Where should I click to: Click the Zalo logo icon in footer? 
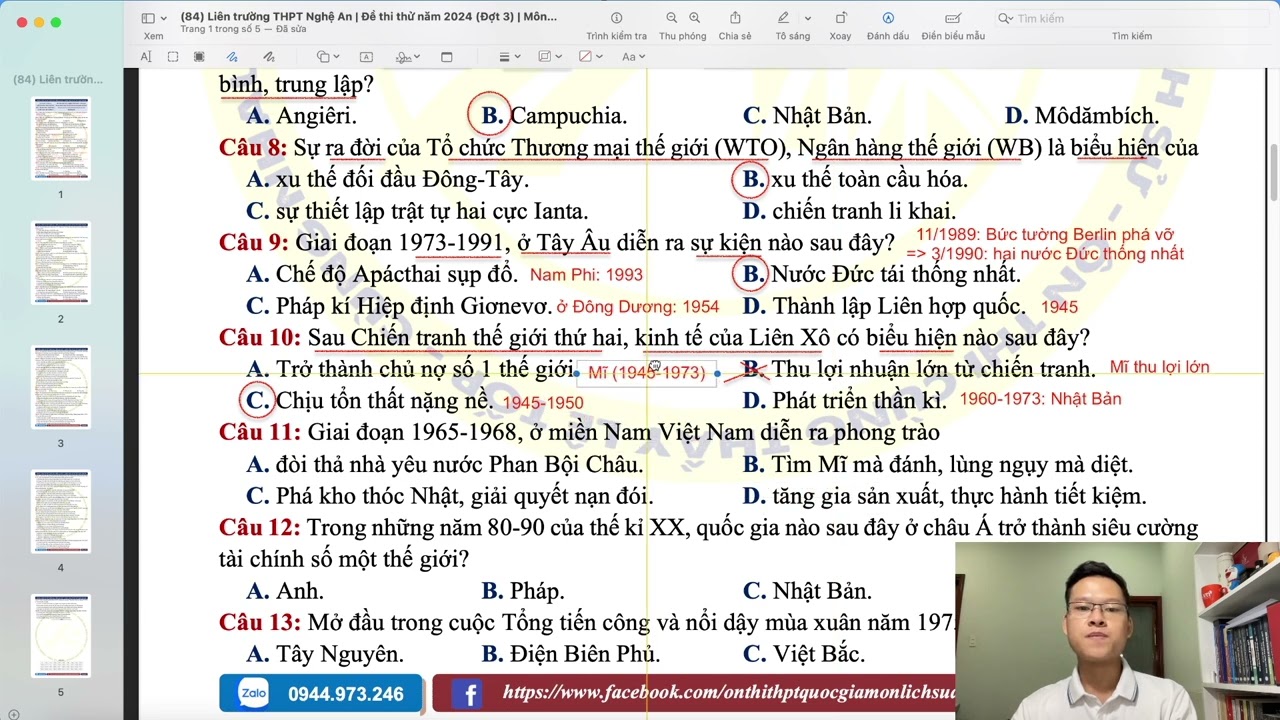253,693
